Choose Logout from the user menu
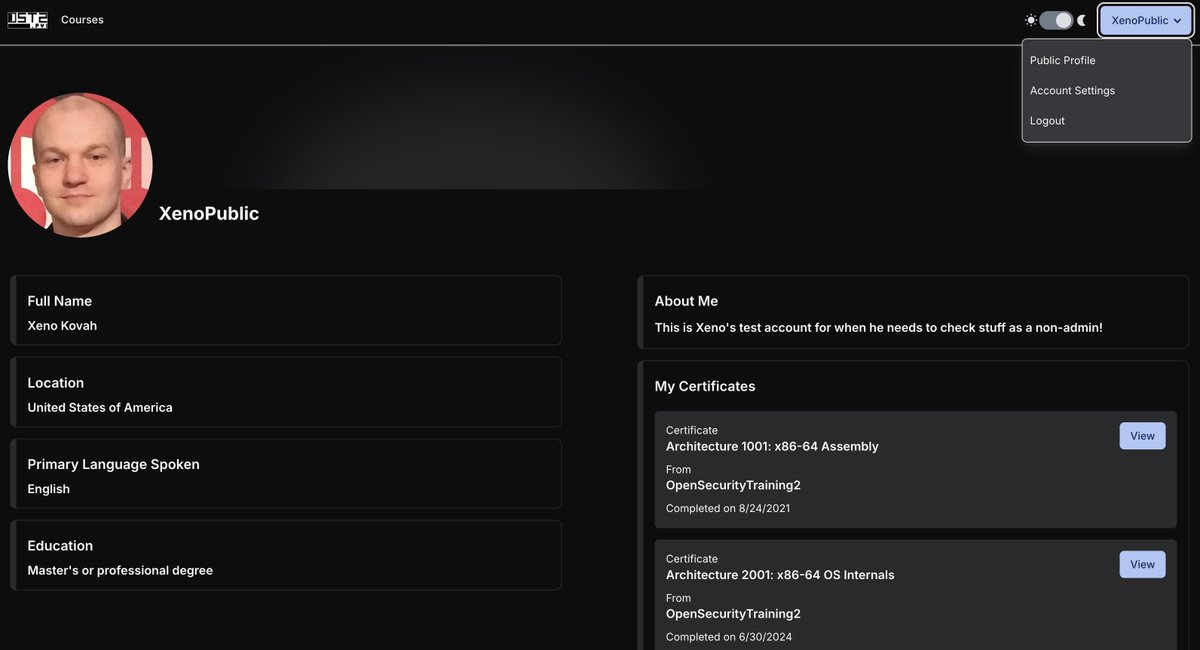The width and height of the screenshot is (1200, 650). coord(1047,120)
